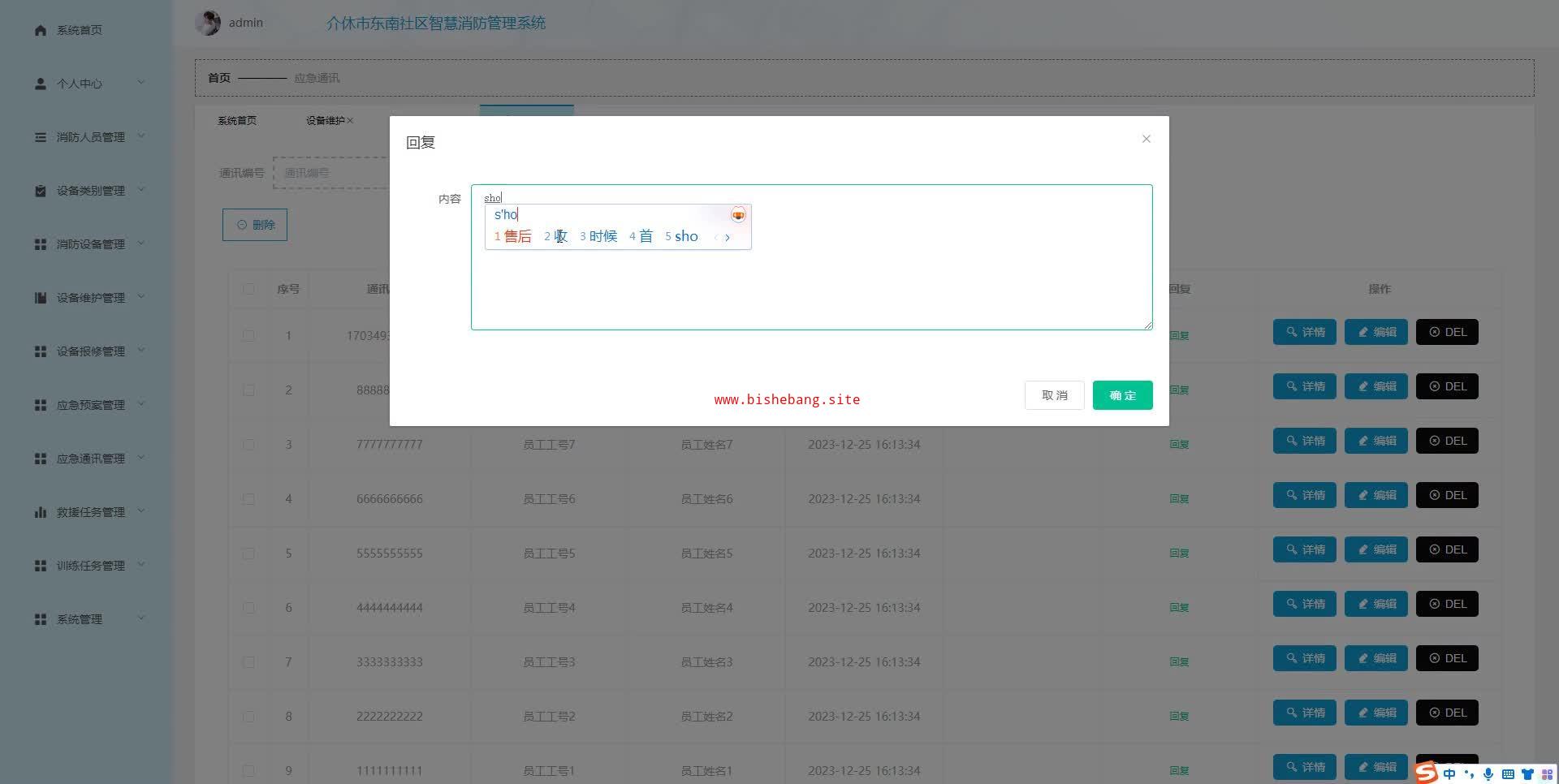
Task: Click the list icon beside 消防人员管理
Action: click(41, 137)
